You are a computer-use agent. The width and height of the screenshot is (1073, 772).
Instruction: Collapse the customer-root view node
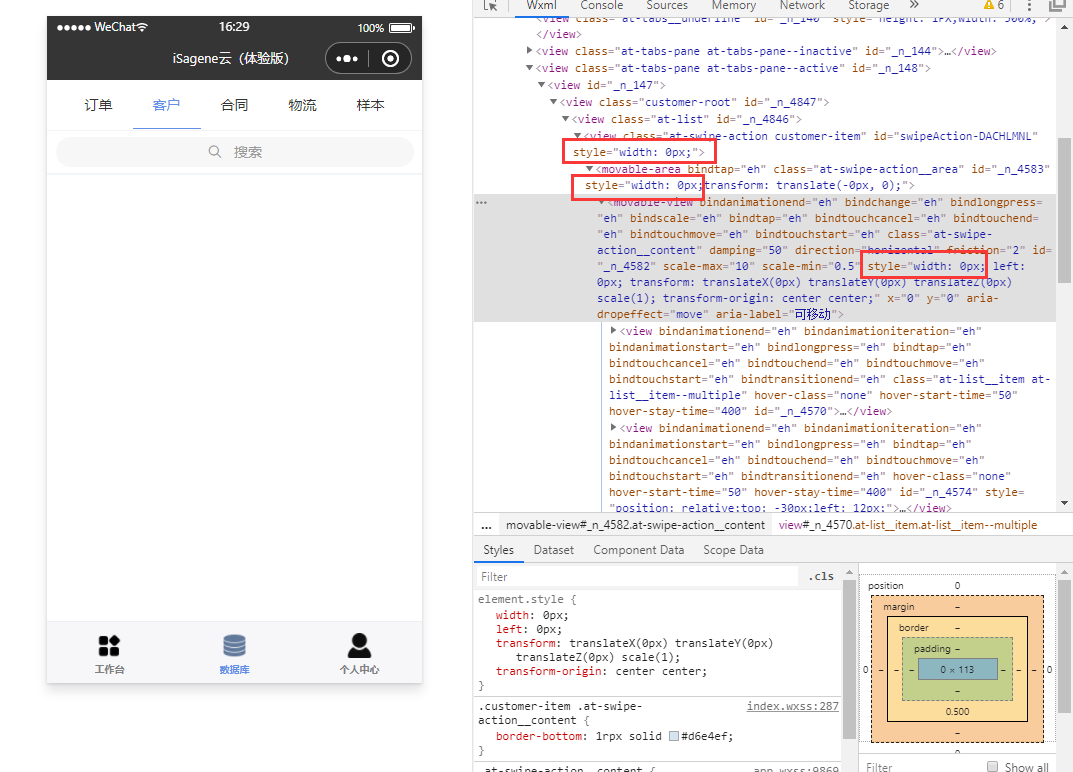tap(554, 101)
